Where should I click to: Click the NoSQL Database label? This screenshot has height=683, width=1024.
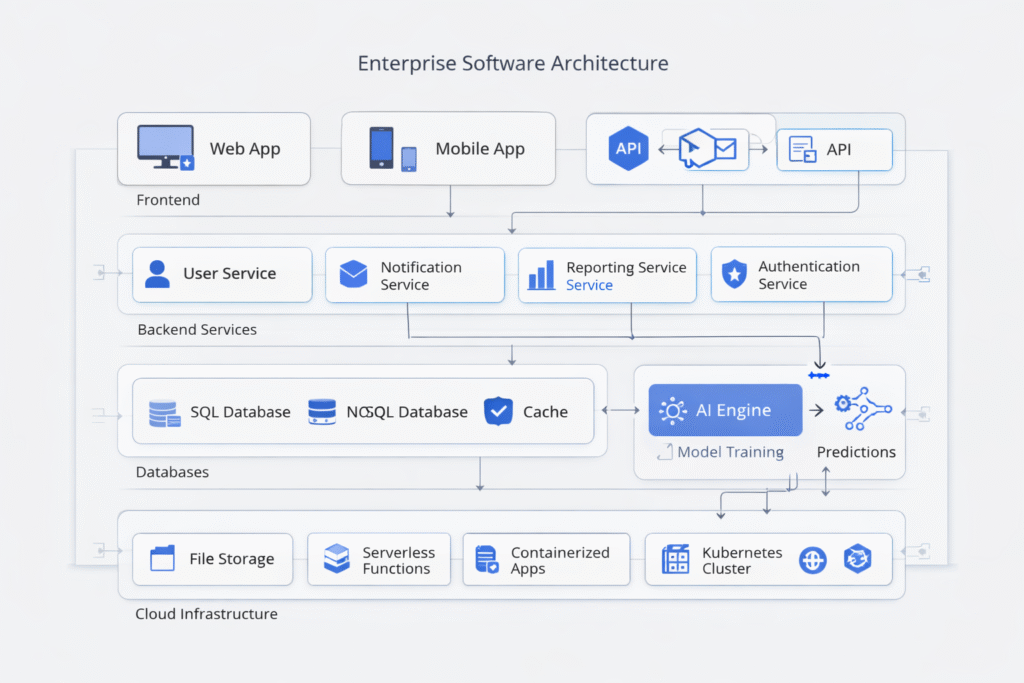click(x=407, y=412)
